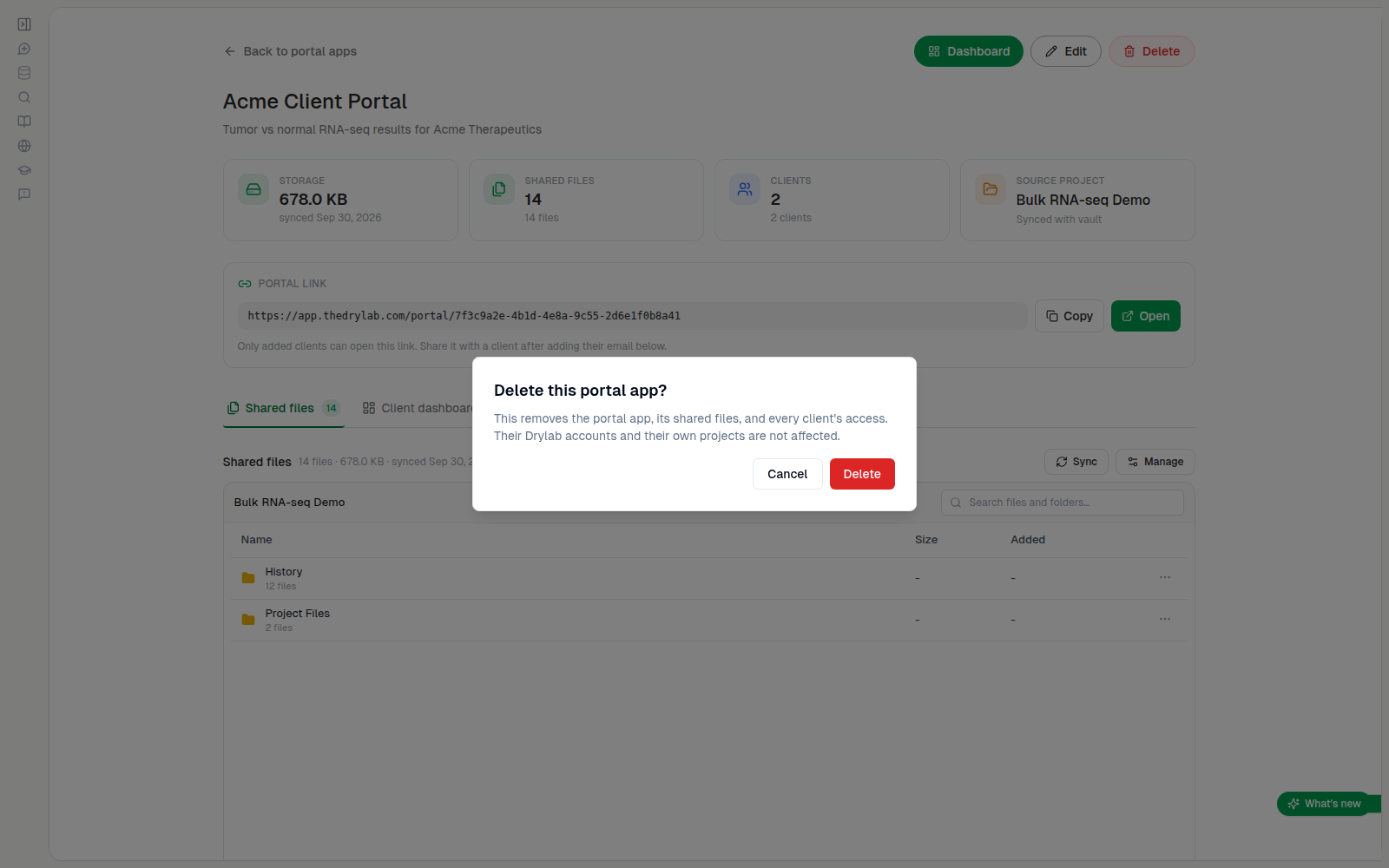Screen dimensions: 1389x868
Task: Select the Shared files tab
Action: coord(284,408)
